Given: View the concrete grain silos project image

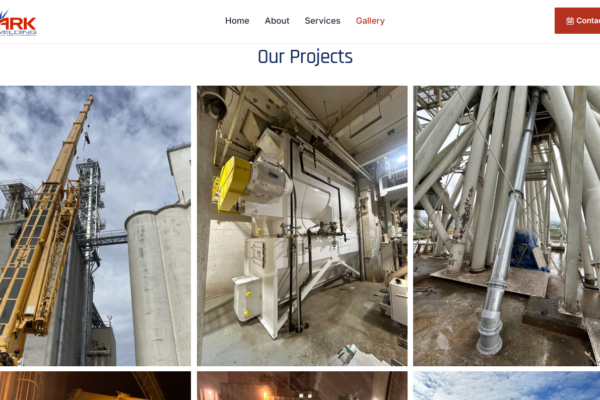Looking at the screenshot, I should coord(95,226).
